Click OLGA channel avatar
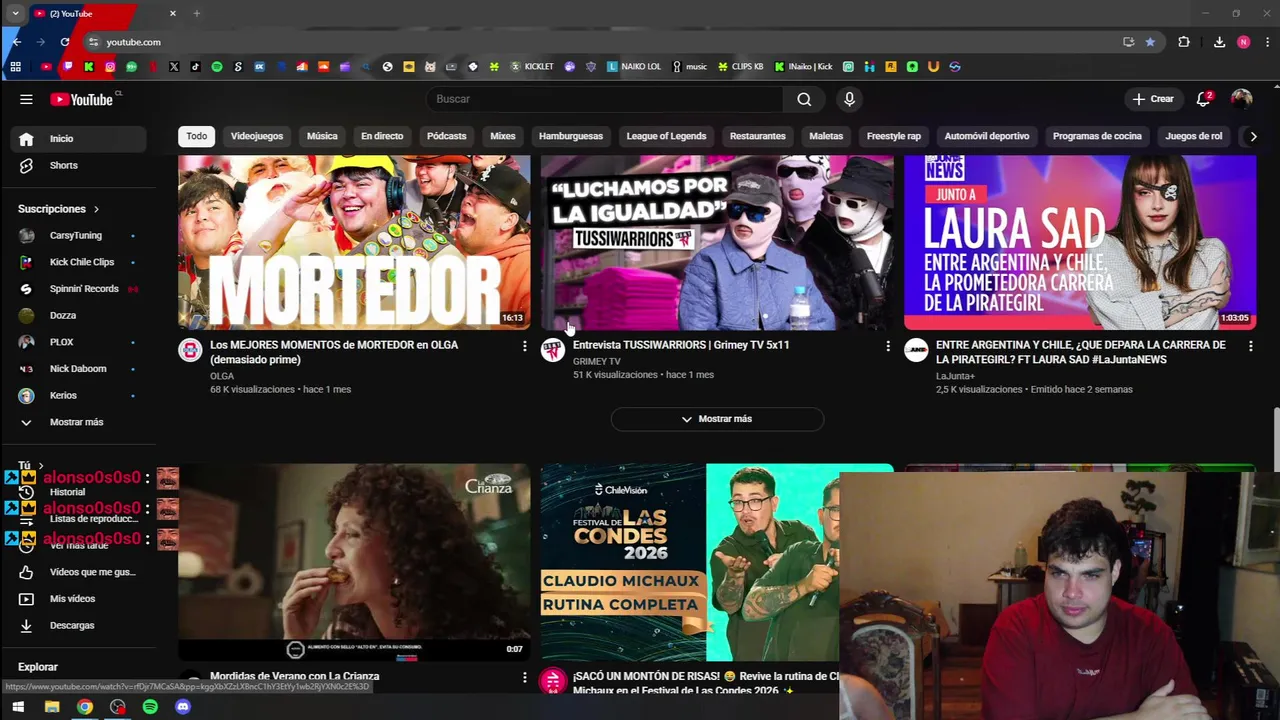 pos(190,350)
